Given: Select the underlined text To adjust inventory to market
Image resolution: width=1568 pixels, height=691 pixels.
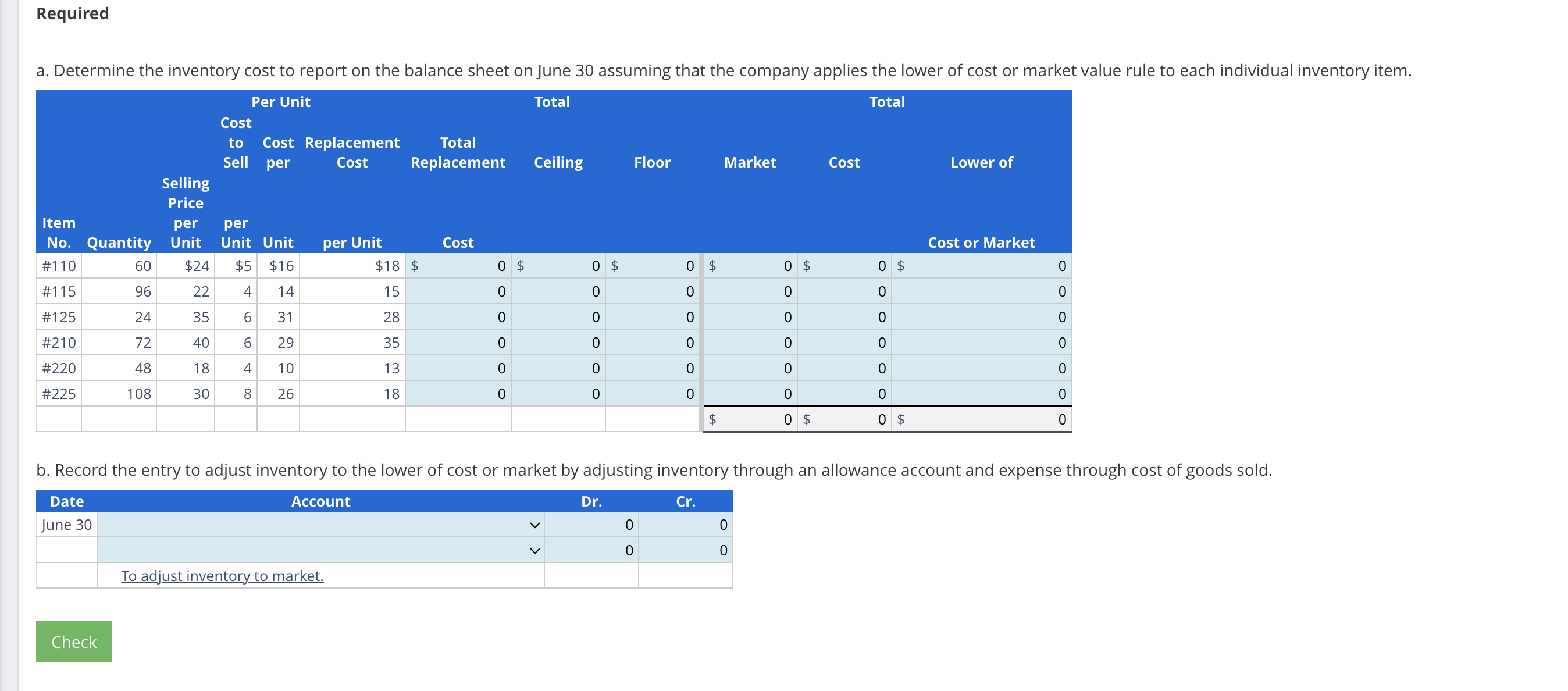Looking at the screenshot, I should [x=222, y=576].
